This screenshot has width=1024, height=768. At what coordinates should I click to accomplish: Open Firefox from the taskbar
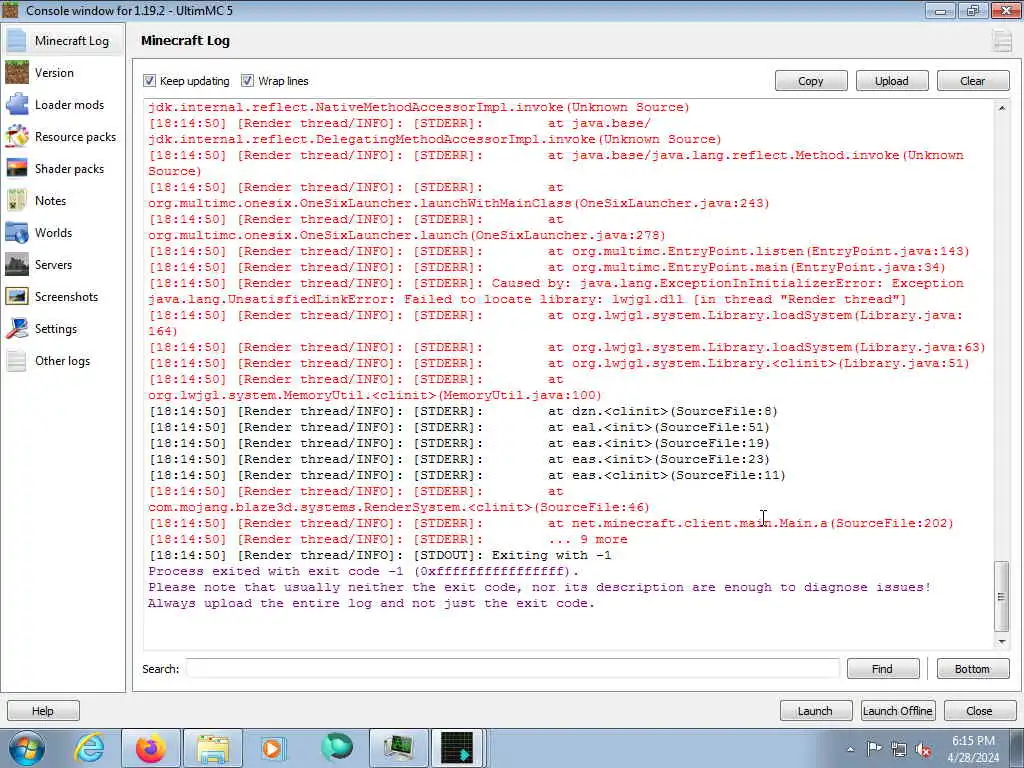pos(151,748)
